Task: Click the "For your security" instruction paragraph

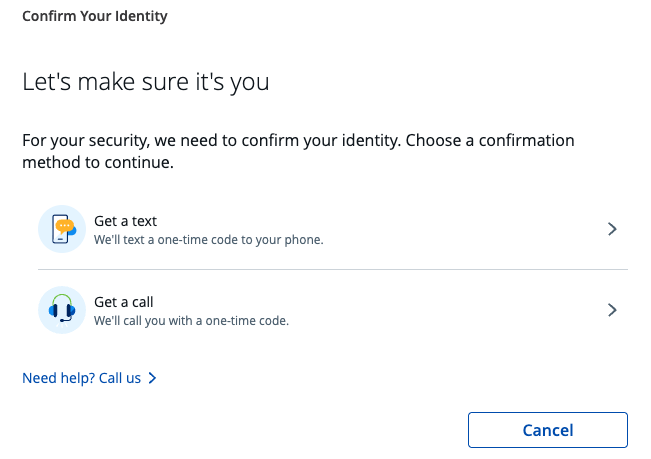Action: tap(298, 151)
